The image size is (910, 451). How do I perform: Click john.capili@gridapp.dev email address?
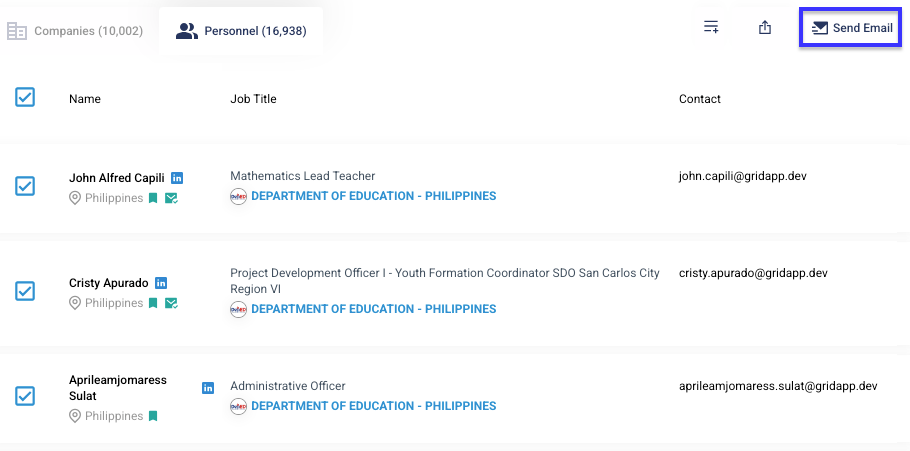click(x=742, y=176)
